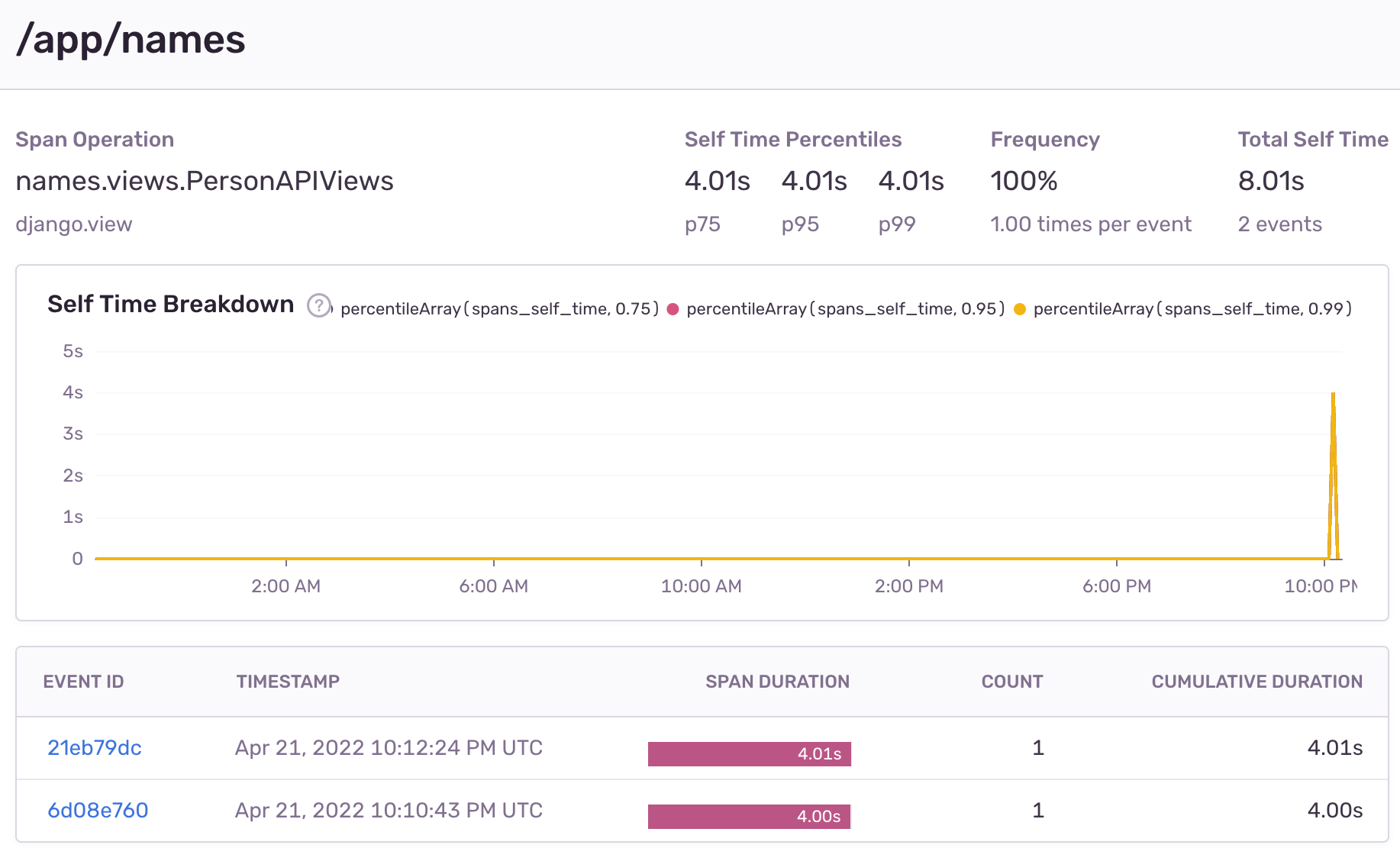Click the help icon beside Self Time Breakdown
Screen dimensions: 1400x861
(x=318, y=305)
